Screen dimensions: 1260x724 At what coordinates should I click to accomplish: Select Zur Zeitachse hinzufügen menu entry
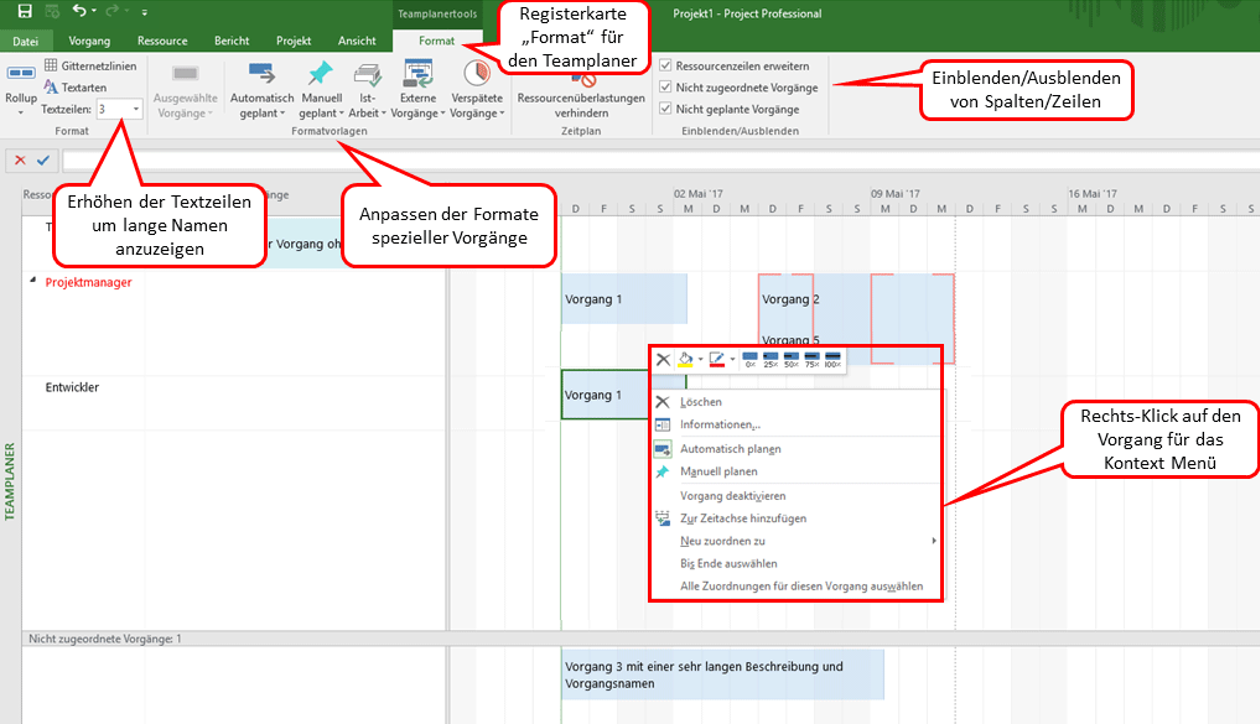(x=743, y=518)
